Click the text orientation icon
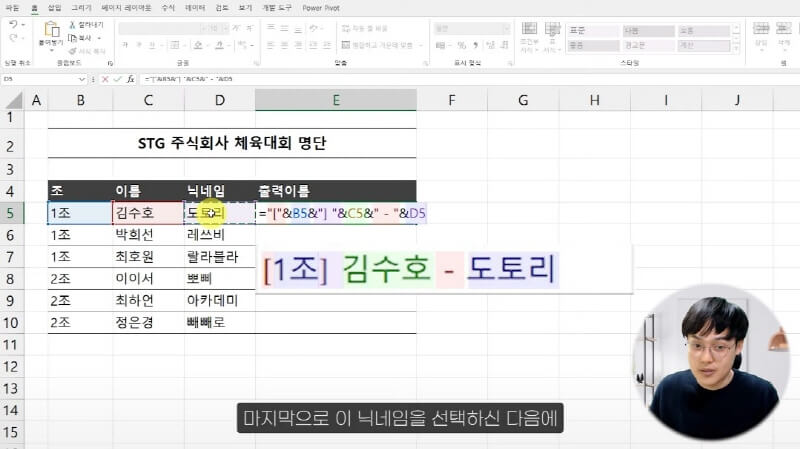Screen dimensions: 800x449 click(313, 28)
